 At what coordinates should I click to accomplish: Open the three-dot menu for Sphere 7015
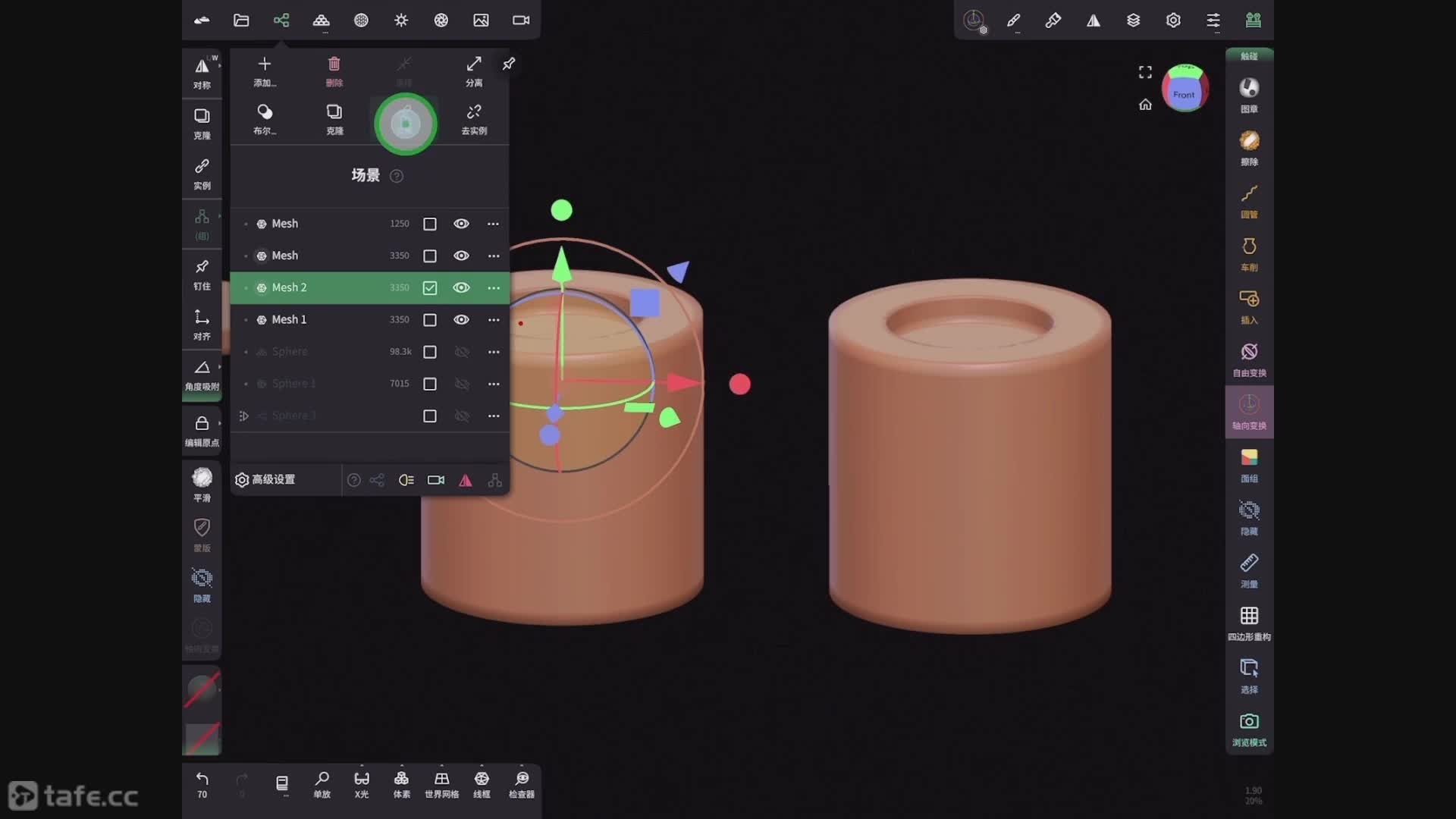[494, 384]
